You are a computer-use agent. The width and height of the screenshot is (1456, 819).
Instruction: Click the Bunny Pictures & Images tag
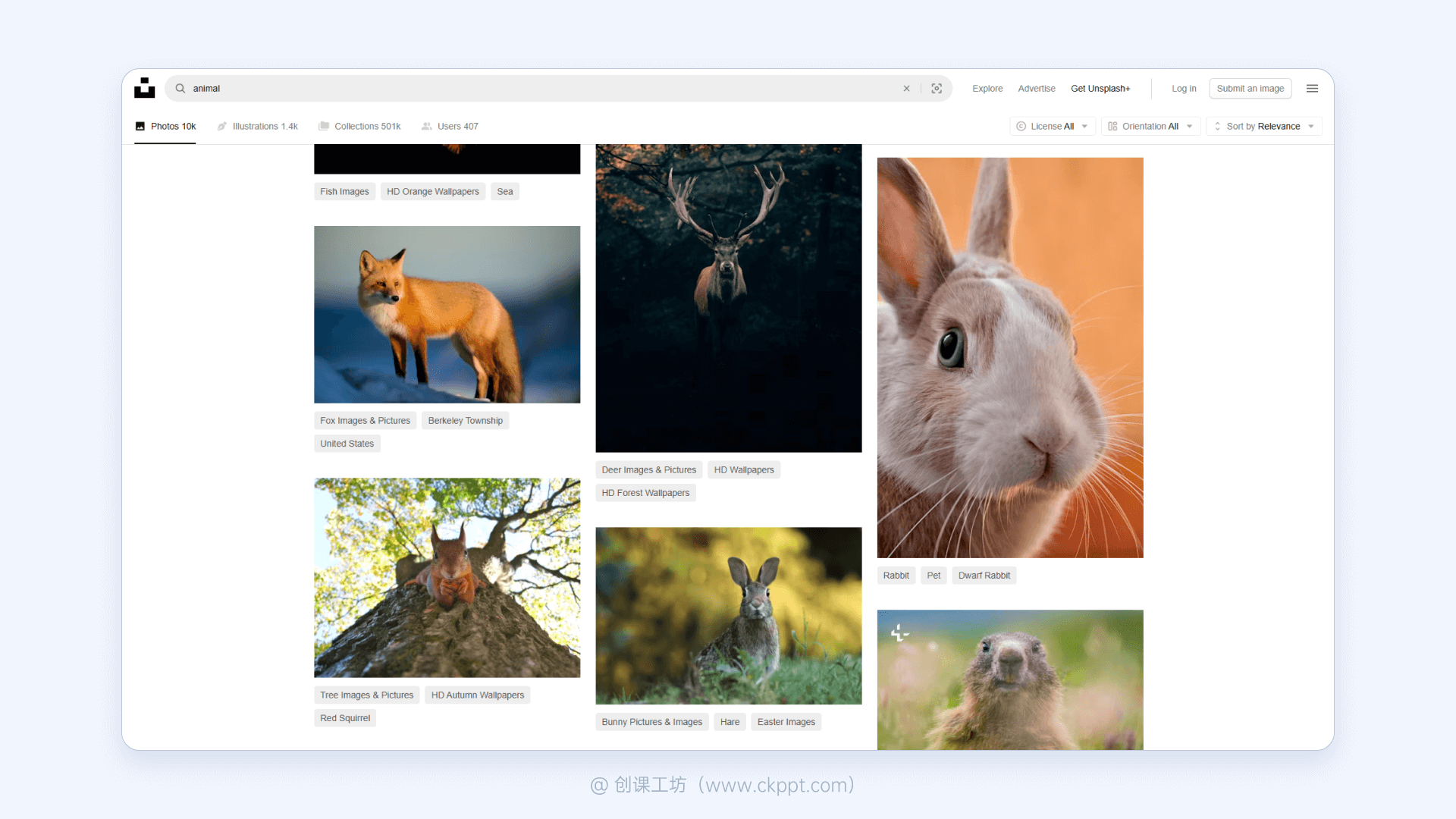pos(652,722)
